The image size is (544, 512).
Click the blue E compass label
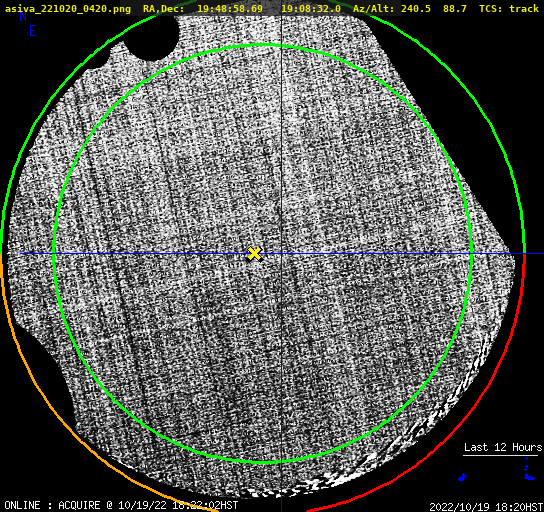pyautogui.click(x=33, y=31)
